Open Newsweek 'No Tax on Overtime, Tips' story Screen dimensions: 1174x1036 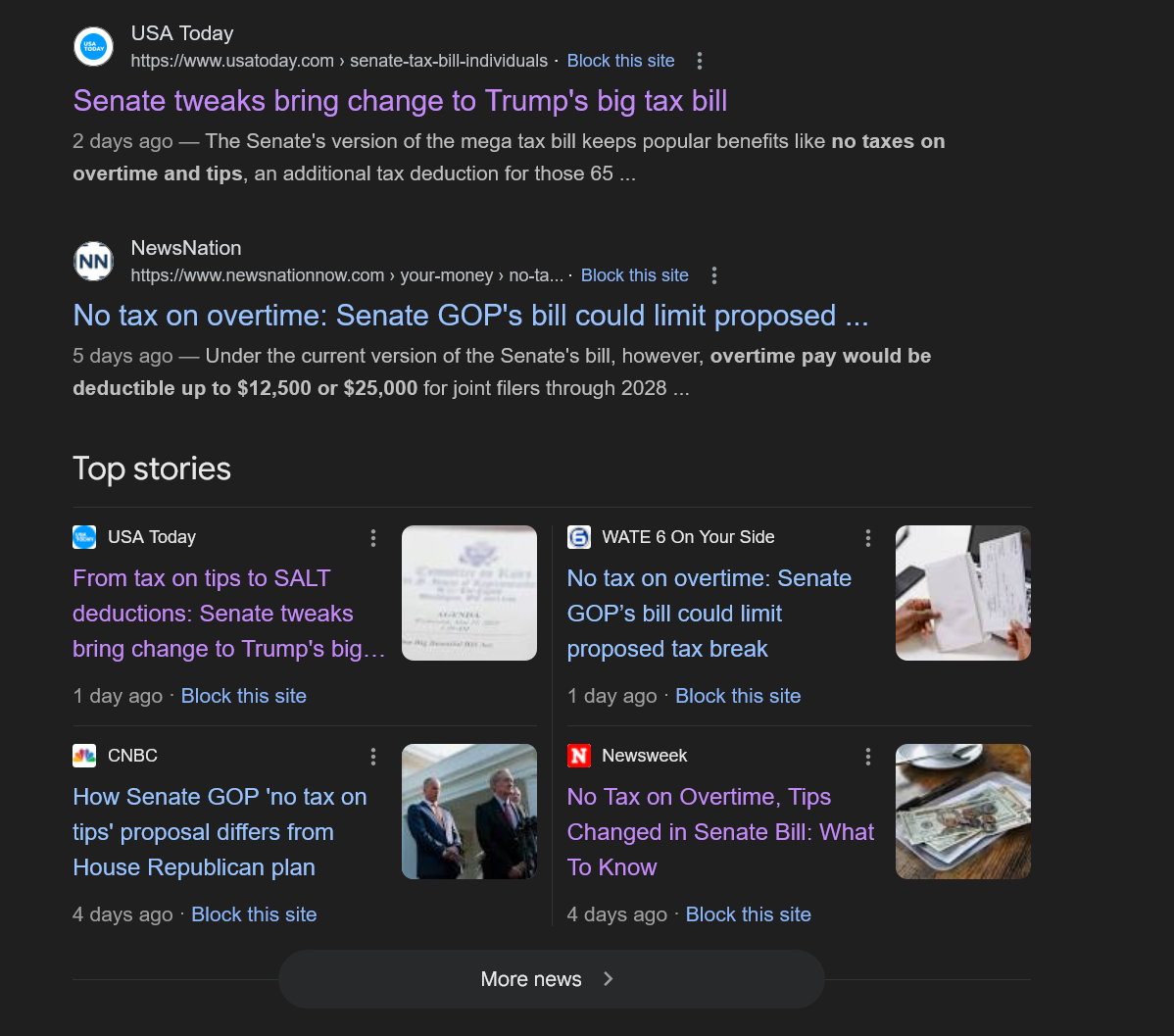(x=720, y=832)
